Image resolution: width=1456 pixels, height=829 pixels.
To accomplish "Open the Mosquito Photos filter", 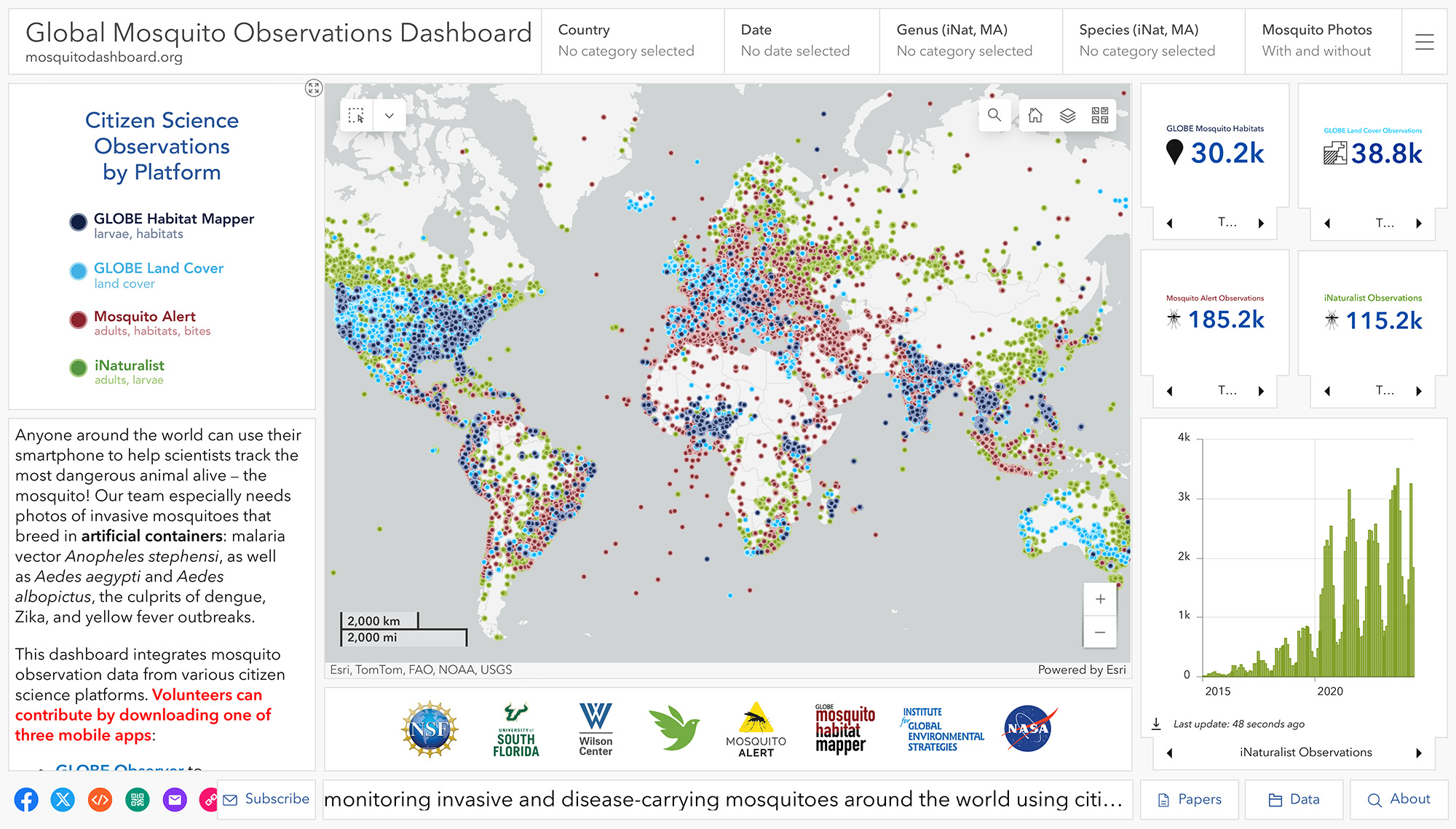I will (x=1323, y=41).
